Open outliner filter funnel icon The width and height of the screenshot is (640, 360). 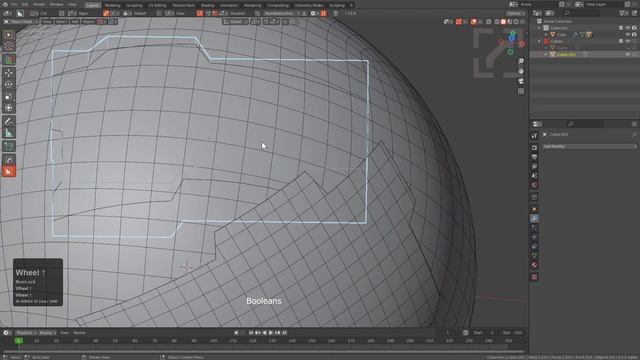(623, 13)
